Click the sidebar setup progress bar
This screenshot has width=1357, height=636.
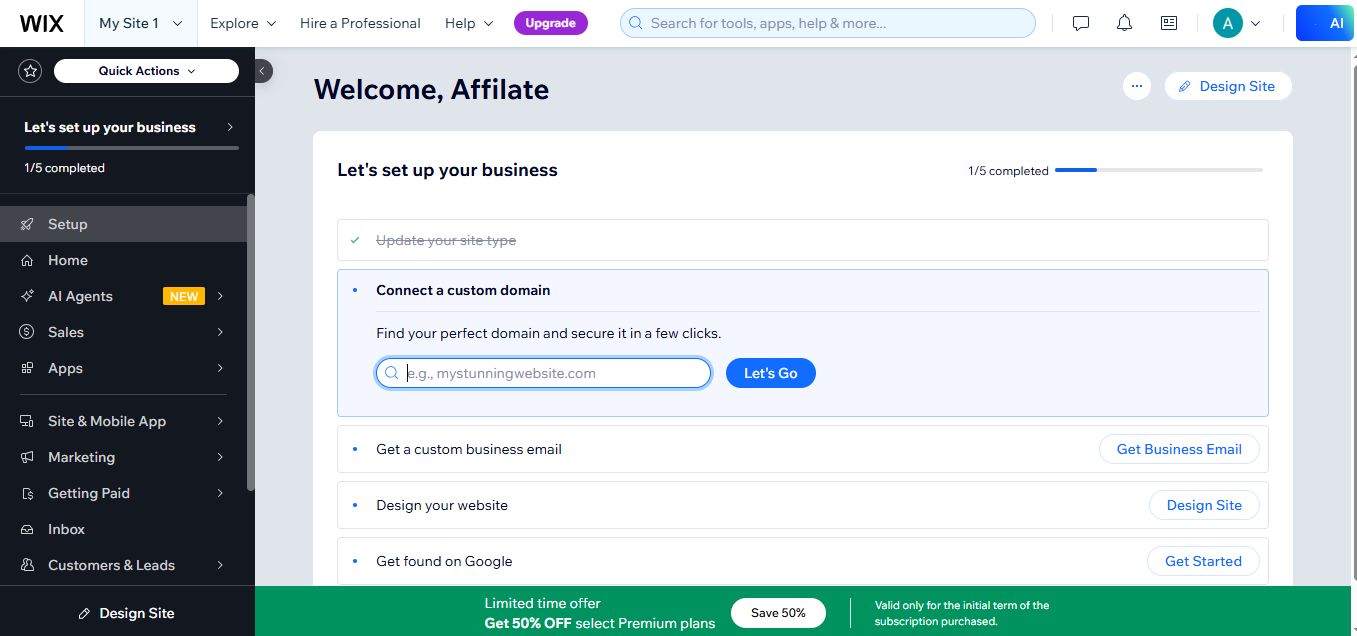point(131,148)
